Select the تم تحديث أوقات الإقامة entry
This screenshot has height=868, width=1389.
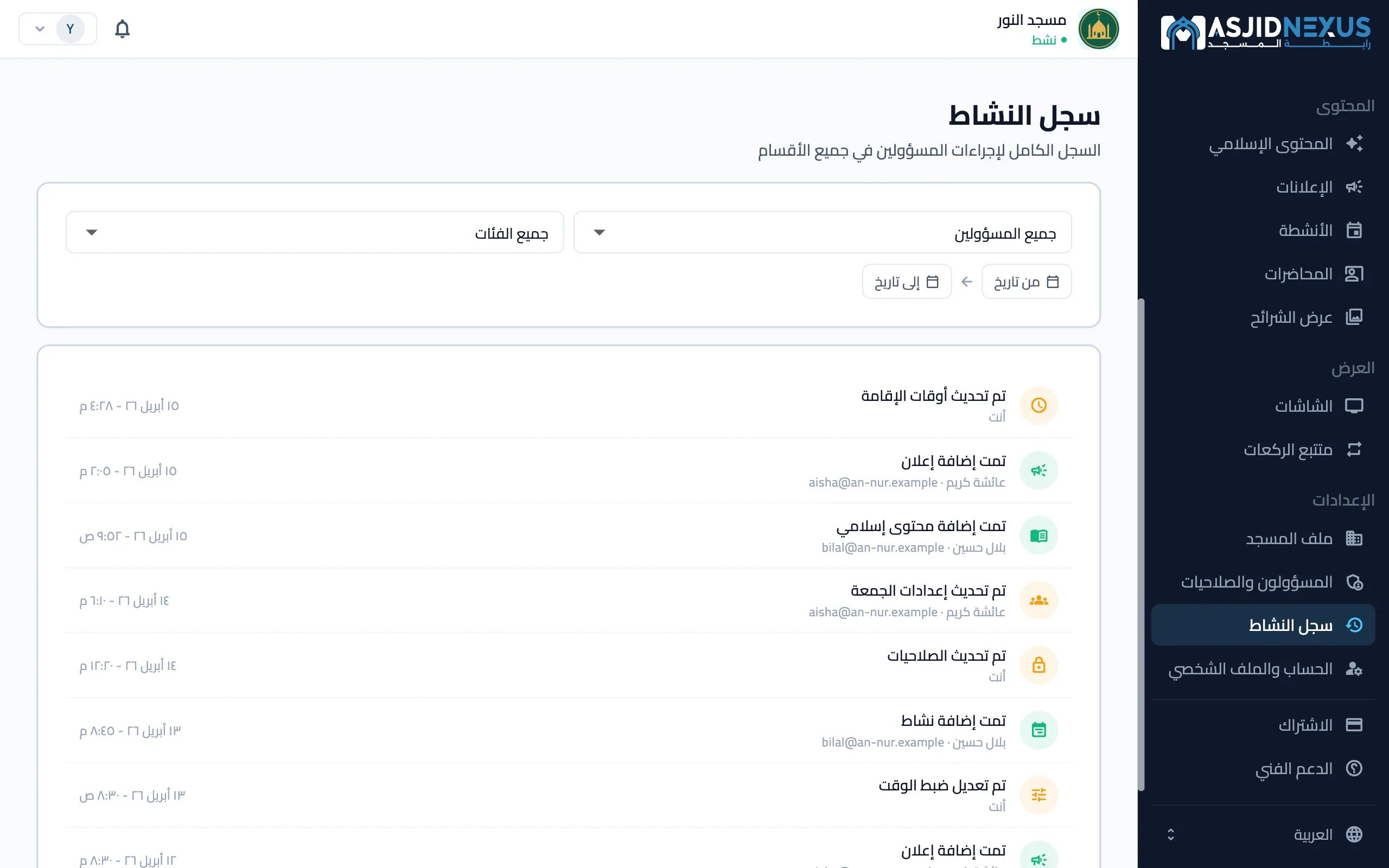[568, 405]
